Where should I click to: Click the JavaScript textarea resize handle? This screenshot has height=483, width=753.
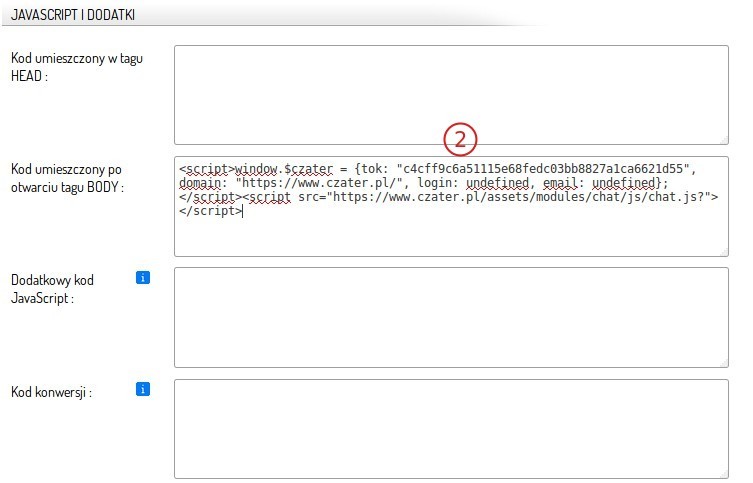[x=724, y=363]
